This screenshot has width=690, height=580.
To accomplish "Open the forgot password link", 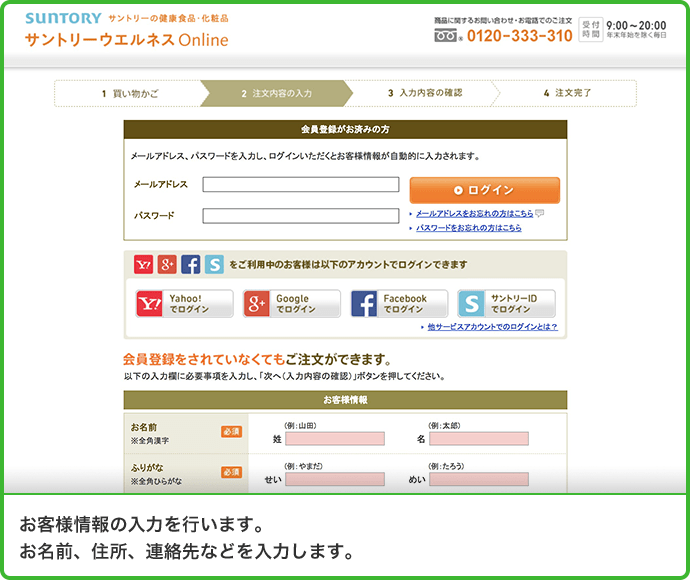I will [469, 228].
